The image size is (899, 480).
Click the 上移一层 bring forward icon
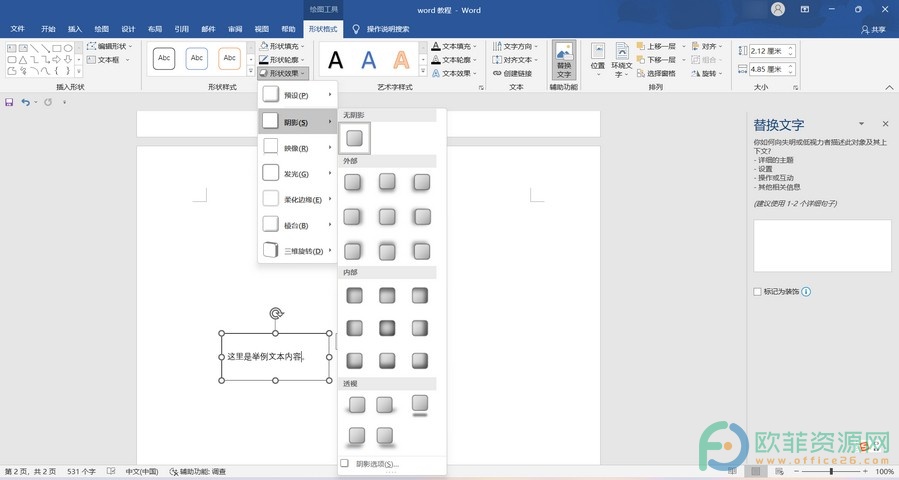click(x=640, y=46)
